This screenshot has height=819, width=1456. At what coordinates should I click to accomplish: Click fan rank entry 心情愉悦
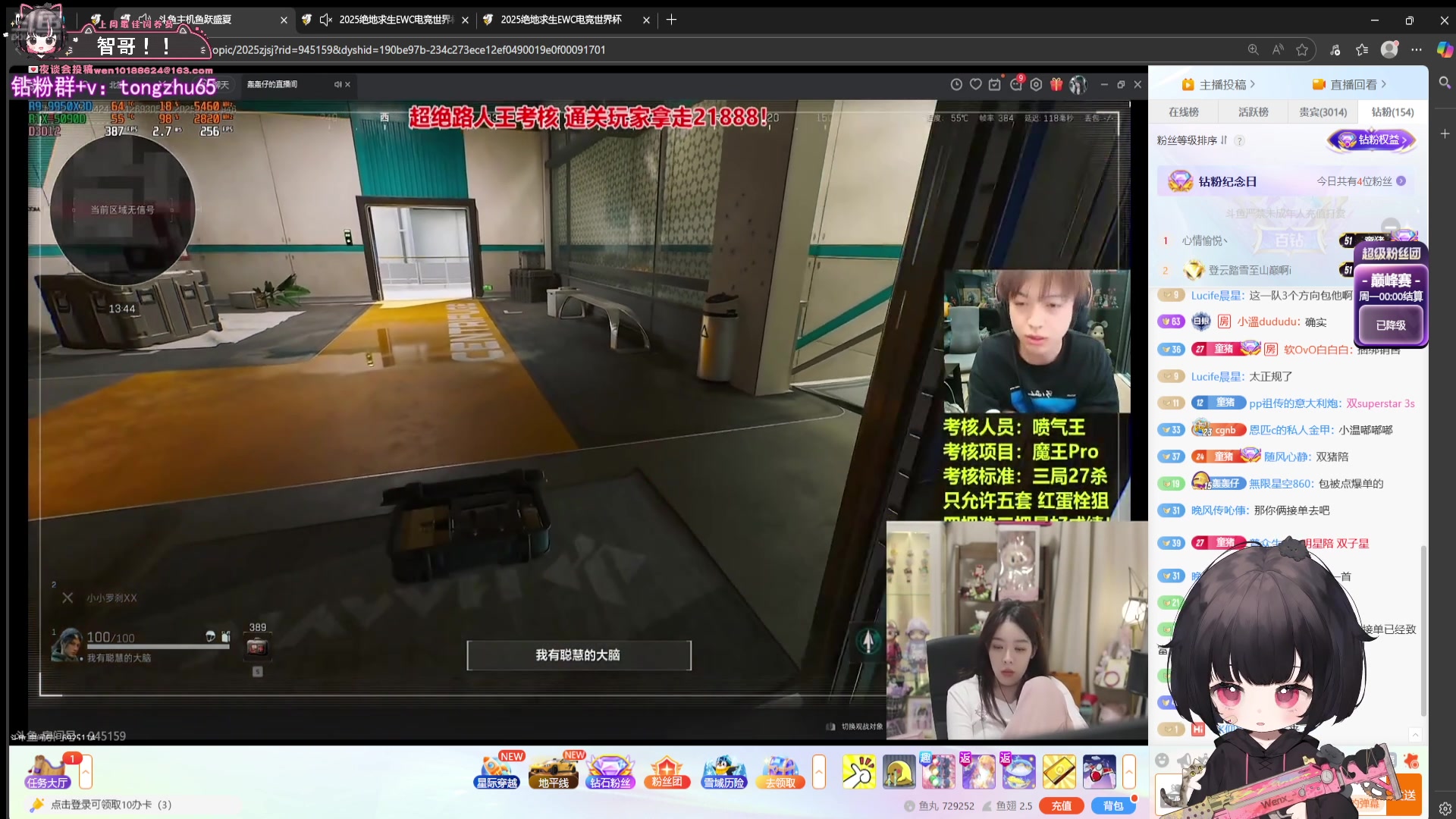click(x=1204, y=241)
